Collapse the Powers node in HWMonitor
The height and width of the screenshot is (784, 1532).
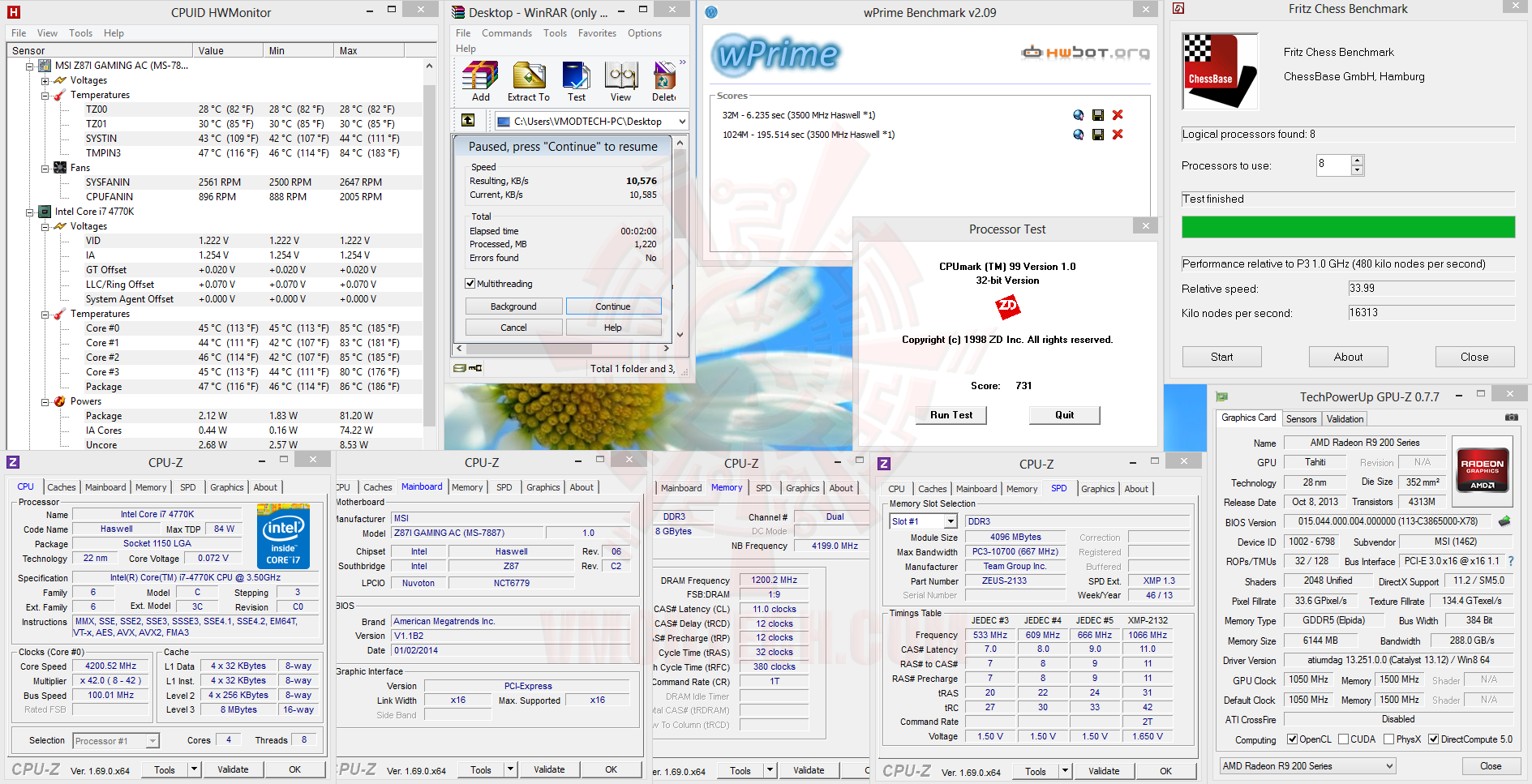pos(45,402)
